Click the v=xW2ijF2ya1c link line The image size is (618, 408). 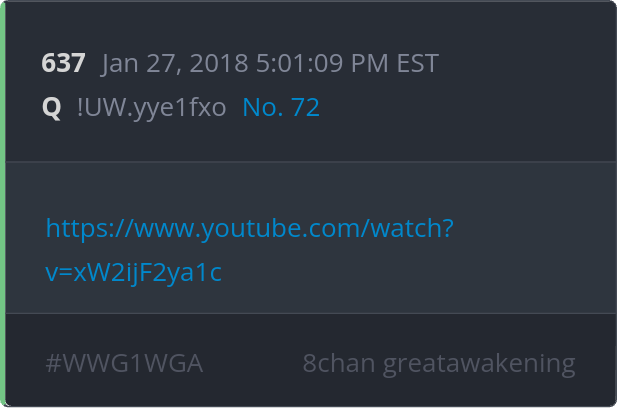pos(134,273)
